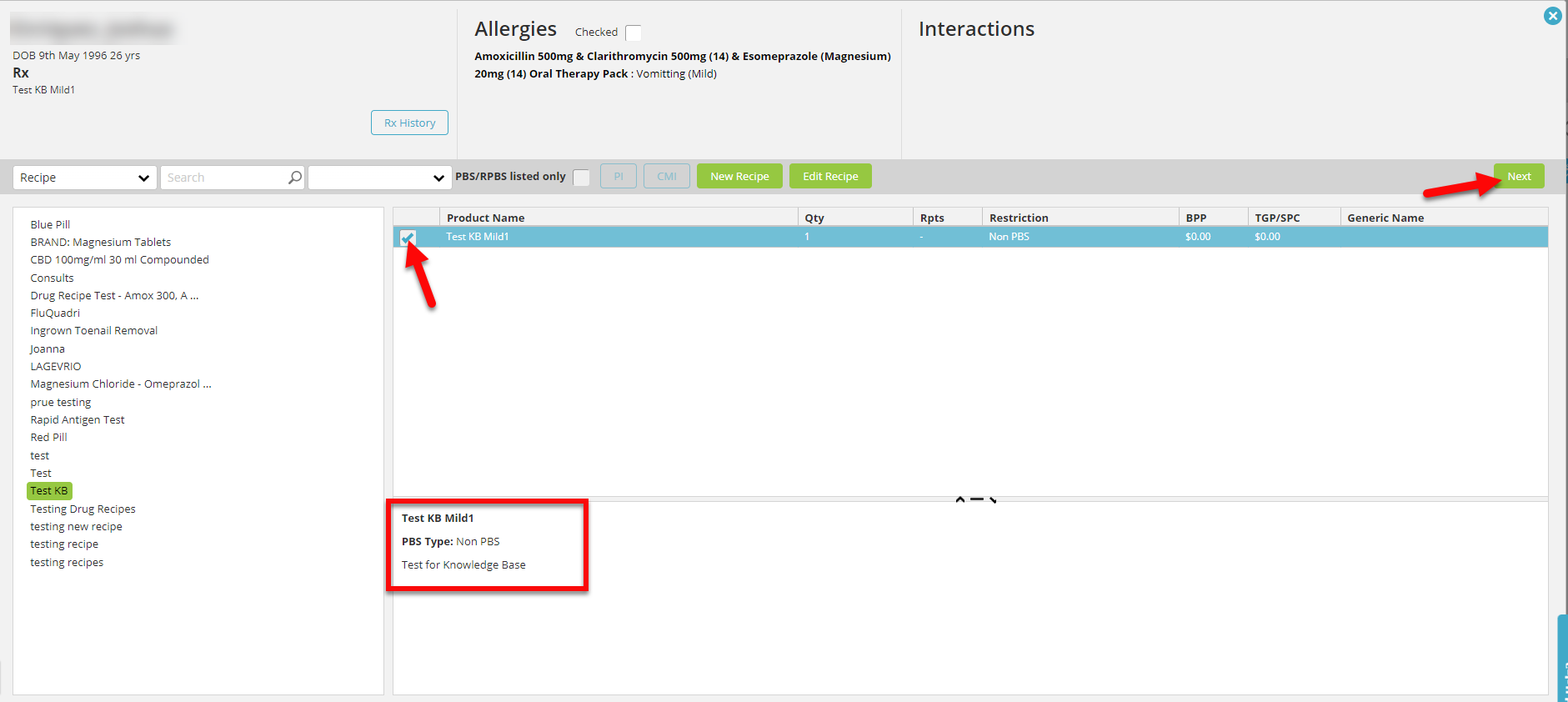
Task: Select testing recipe item
Action: coord(64,544)
